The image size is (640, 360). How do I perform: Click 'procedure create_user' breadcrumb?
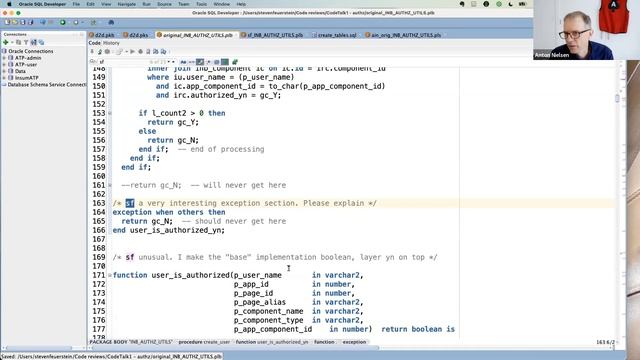coord(204,342)
